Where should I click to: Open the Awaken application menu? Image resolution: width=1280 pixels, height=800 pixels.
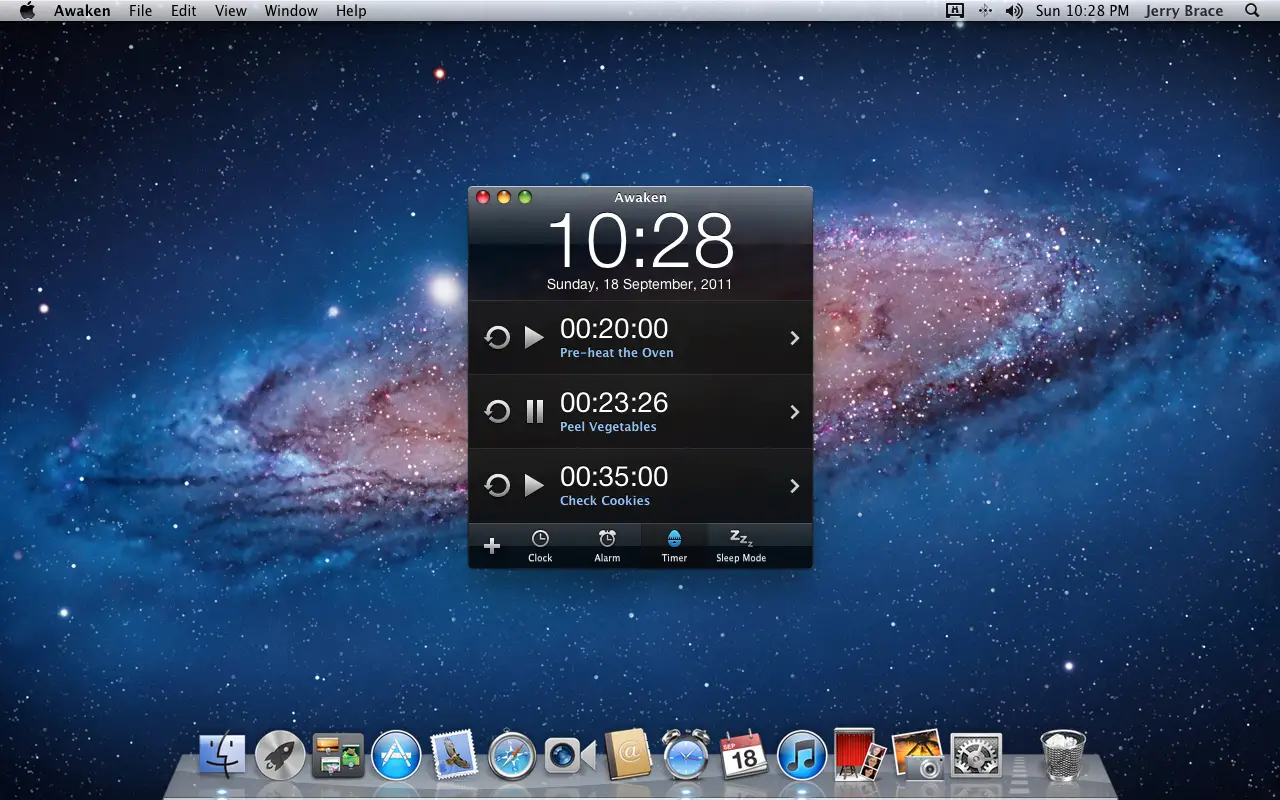[82, 11]
